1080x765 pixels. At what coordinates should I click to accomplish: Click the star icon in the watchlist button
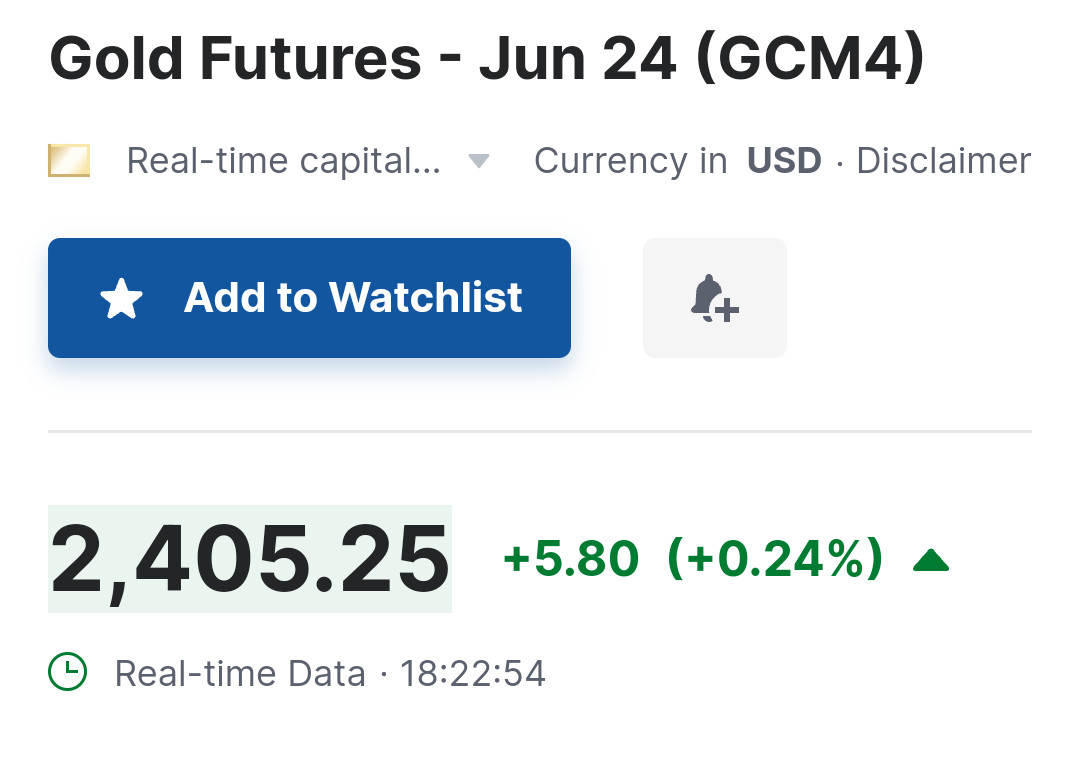122,299
